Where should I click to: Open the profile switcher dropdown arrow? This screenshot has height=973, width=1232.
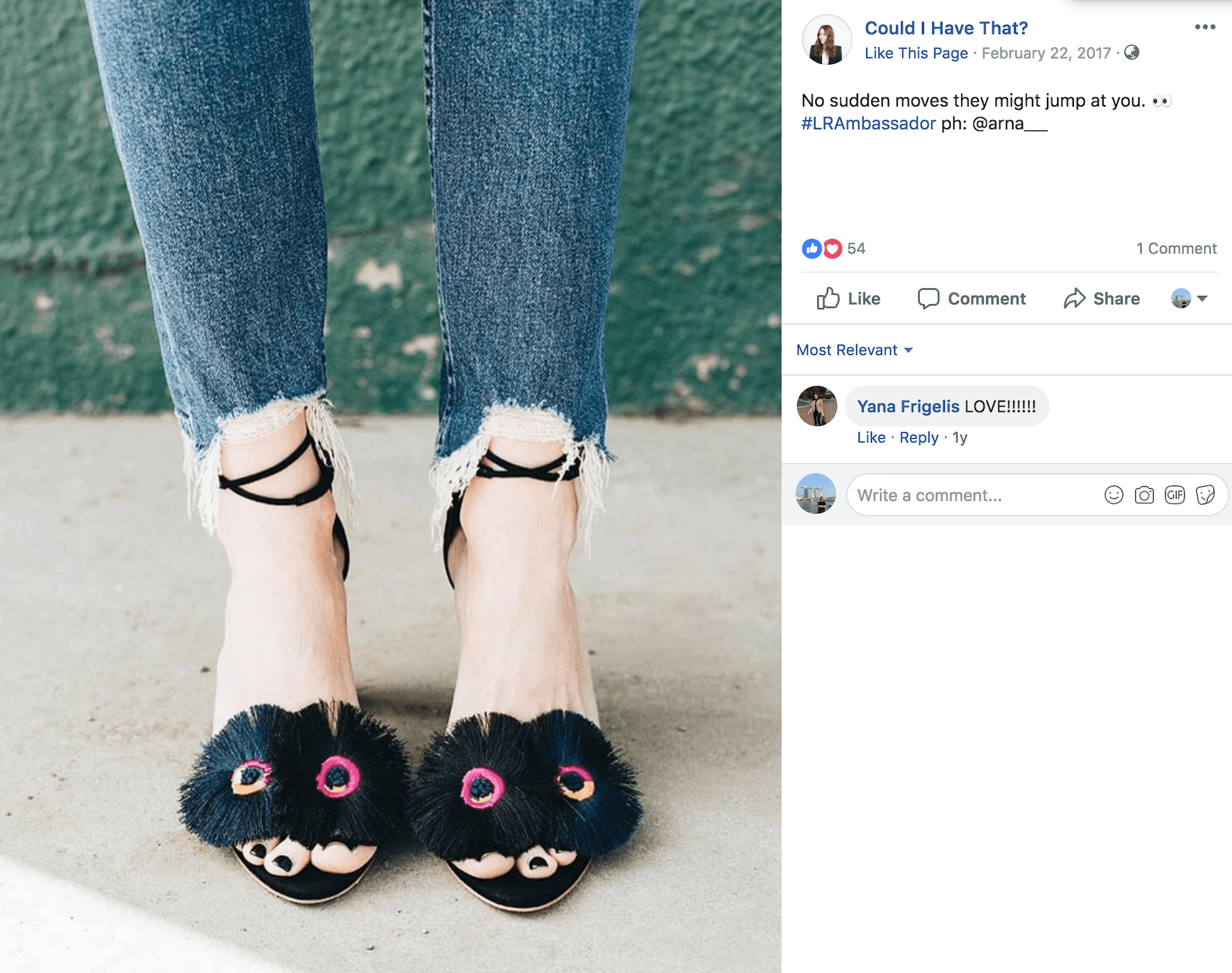[1202, 298]
